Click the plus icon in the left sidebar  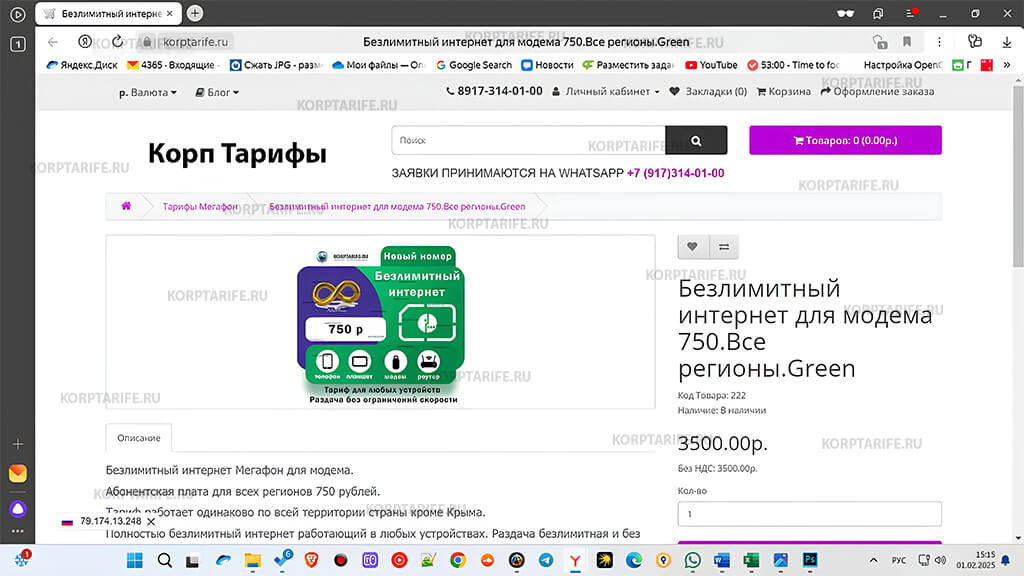18,444
